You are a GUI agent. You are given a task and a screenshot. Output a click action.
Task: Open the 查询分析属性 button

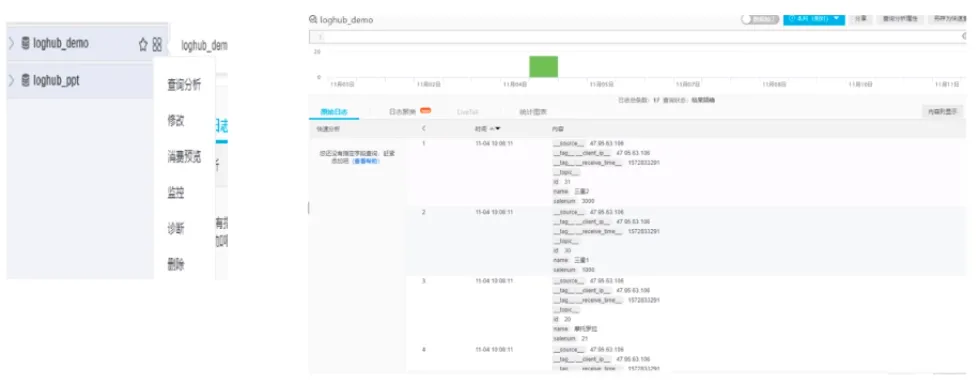point(900,19)
